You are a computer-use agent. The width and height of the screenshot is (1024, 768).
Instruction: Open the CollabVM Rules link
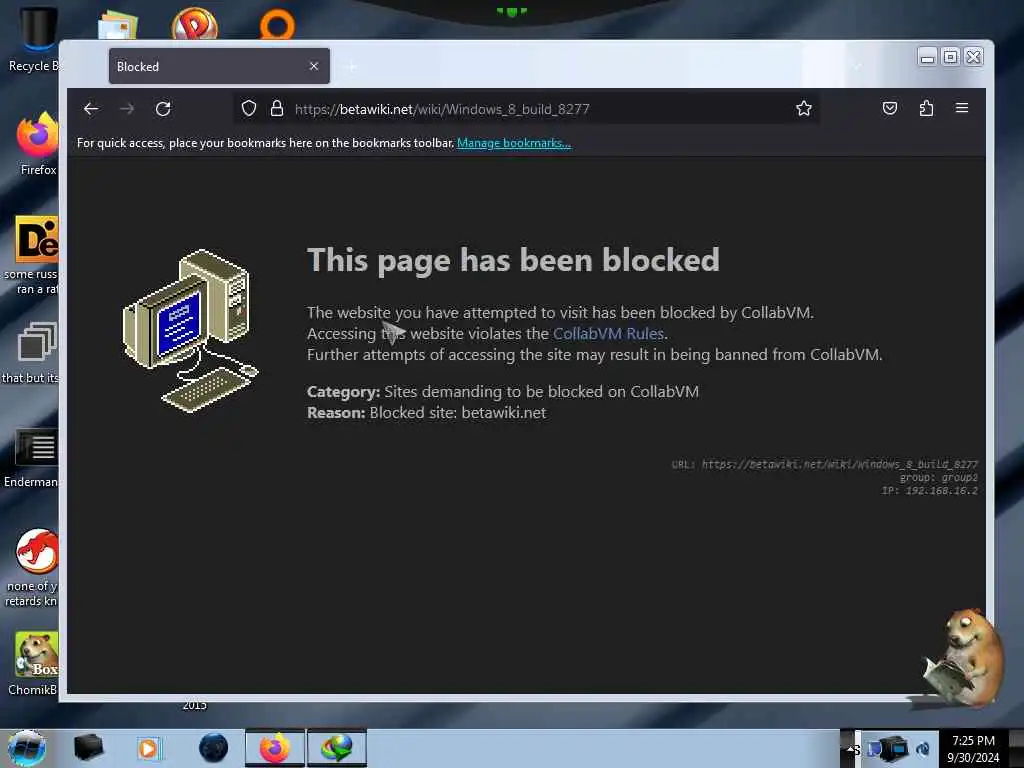point(608,334)
